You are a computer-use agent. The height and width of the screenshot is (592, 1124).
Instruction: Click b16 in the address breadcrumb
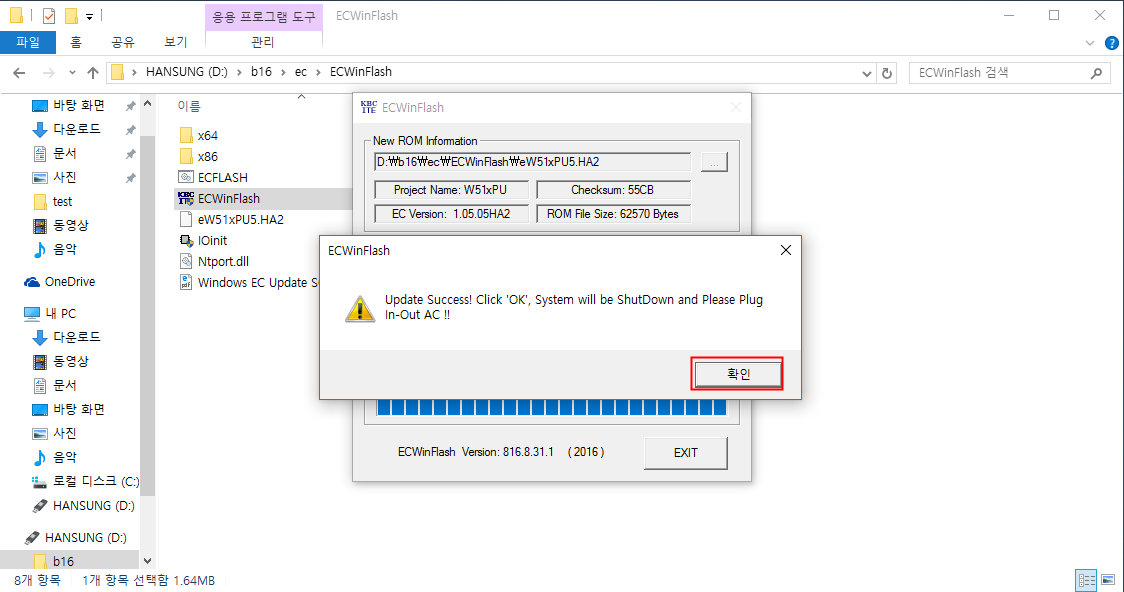click(261, 72)
